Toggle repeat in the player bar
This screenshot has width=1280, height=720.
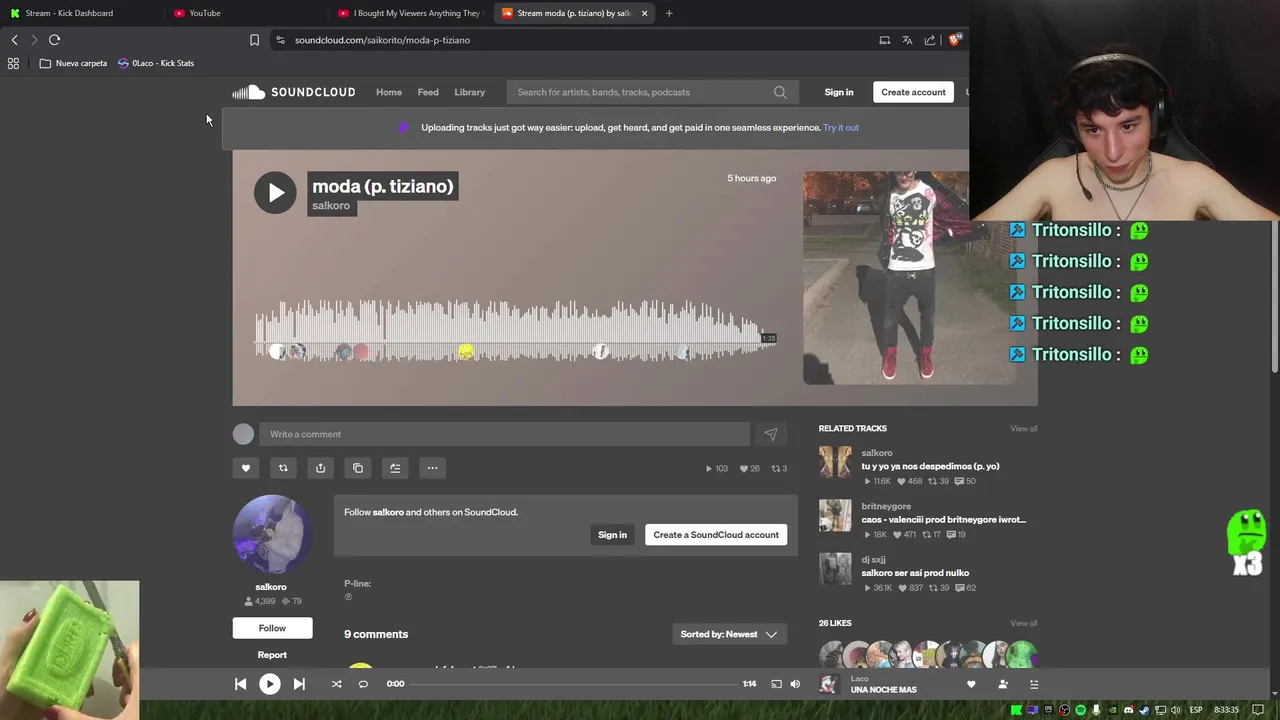pos(363,684)
